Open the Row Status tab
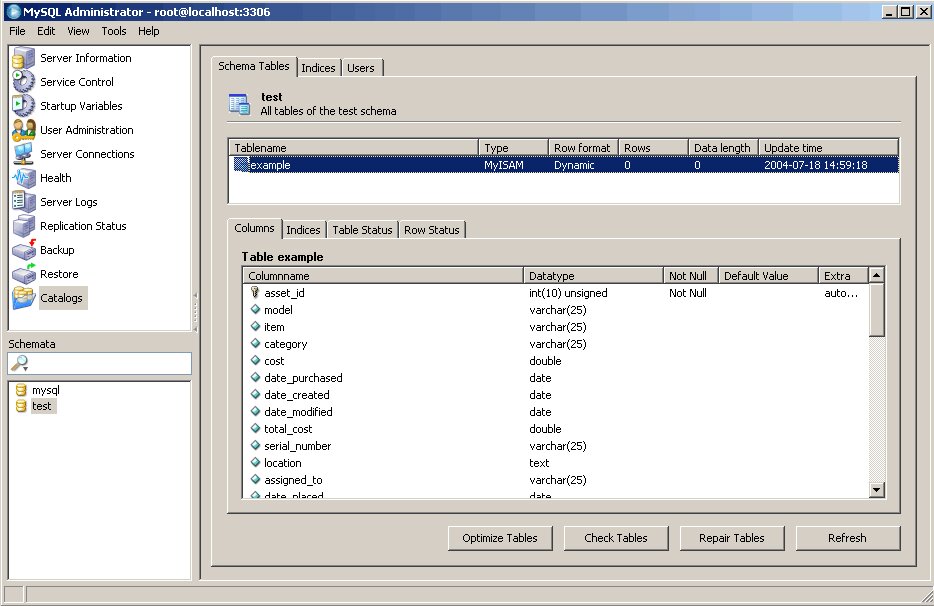The width and height of the screenshot is (934, 606). point(432,230)
